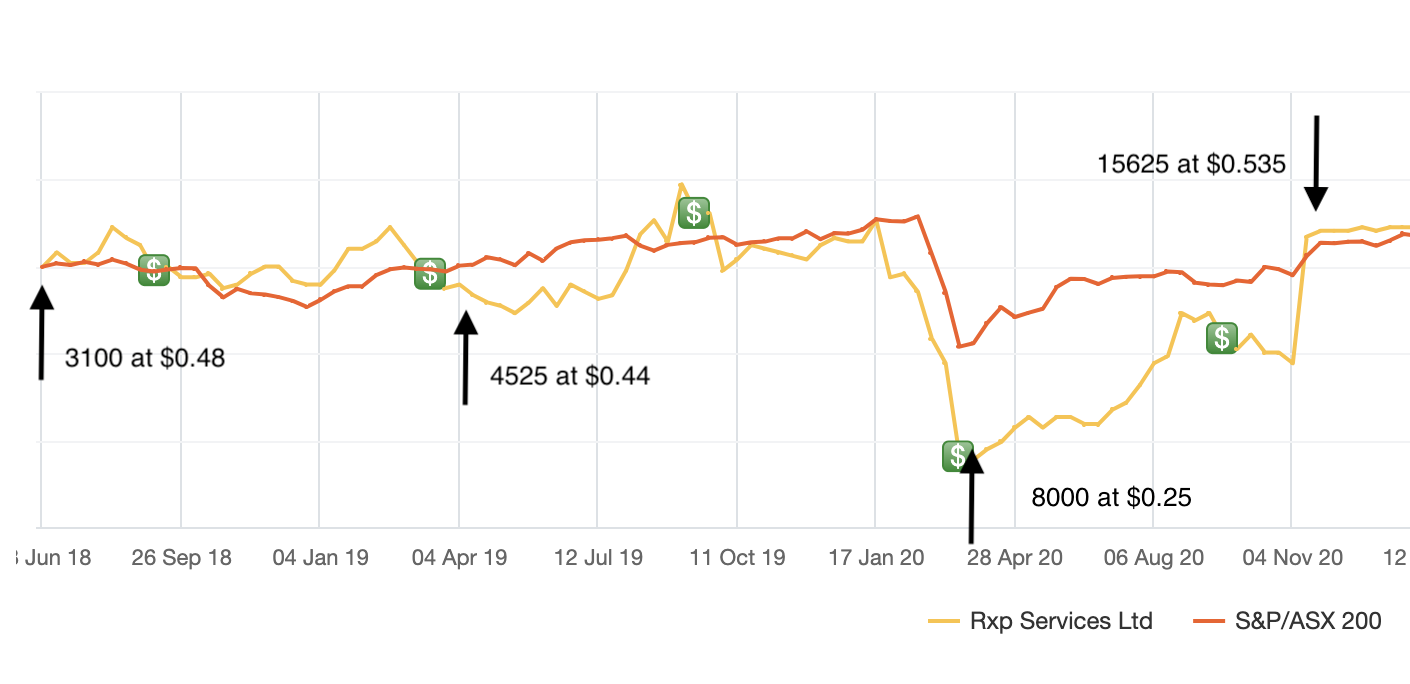Toggle the Rxp Services Ltd legend series

pos(1061,621)
